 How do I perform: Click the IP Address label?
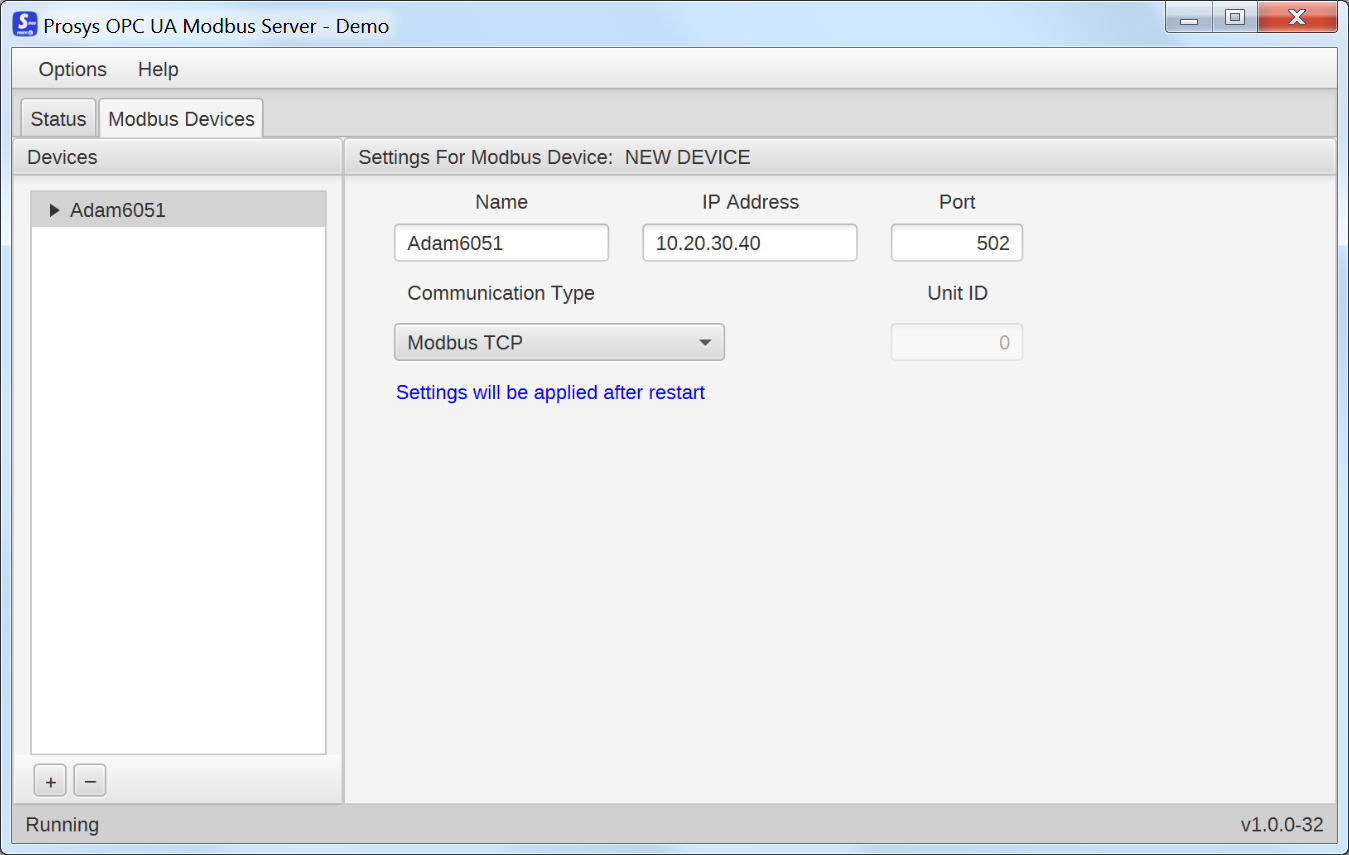[x=750, y=202]
